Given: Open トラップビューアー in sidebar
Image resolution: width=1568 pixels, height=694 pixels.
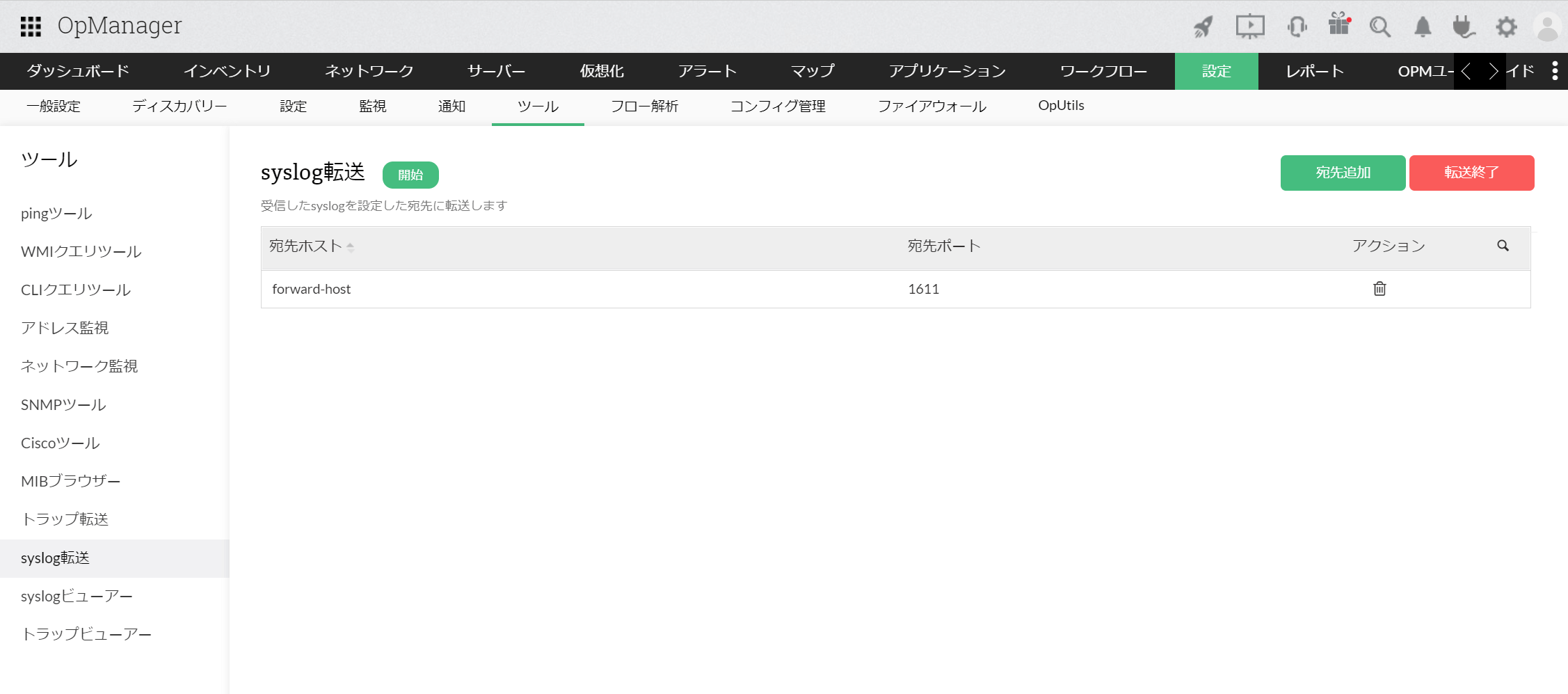Looking at the screenshot, I should pos(86,635).
